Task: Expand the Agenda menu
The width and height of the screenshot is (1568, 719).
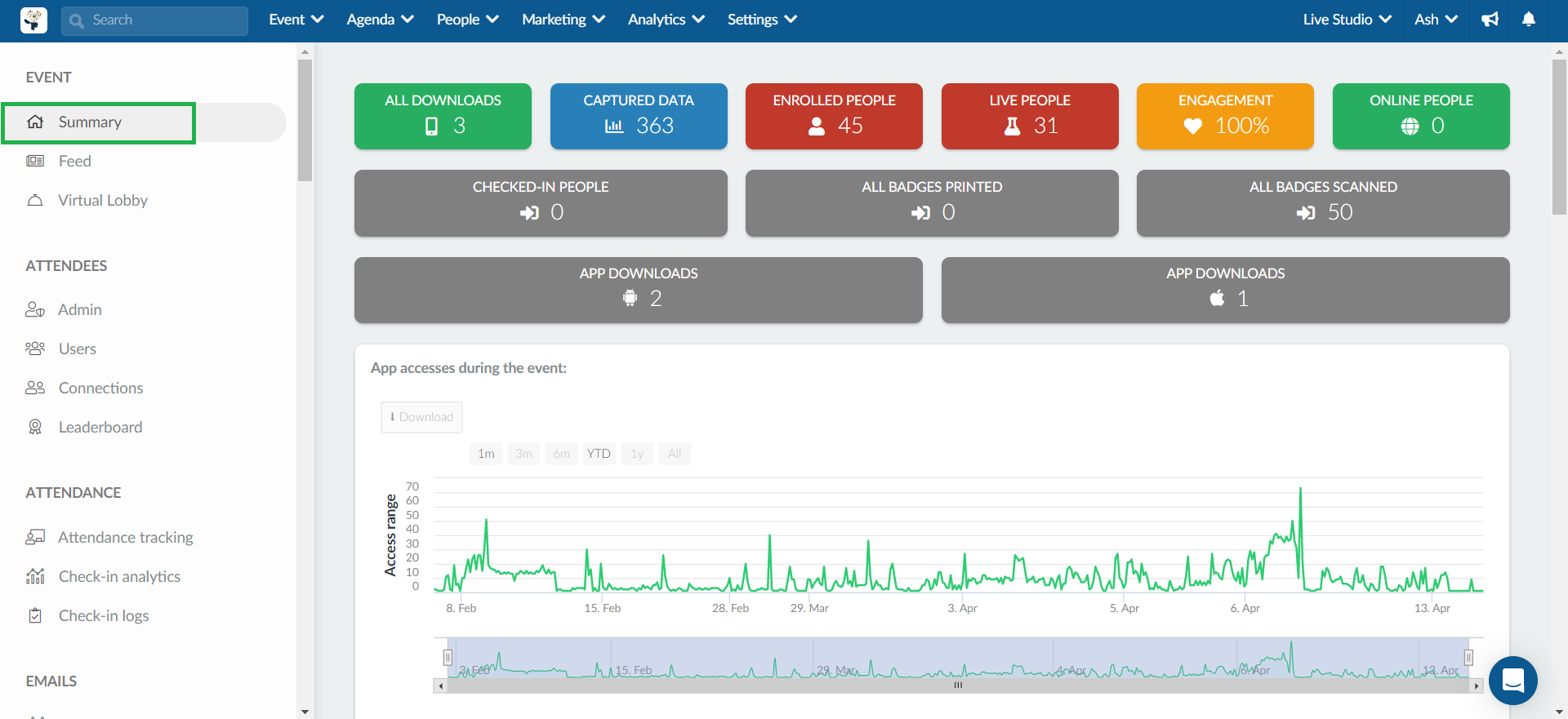Action: coord(380,20)
